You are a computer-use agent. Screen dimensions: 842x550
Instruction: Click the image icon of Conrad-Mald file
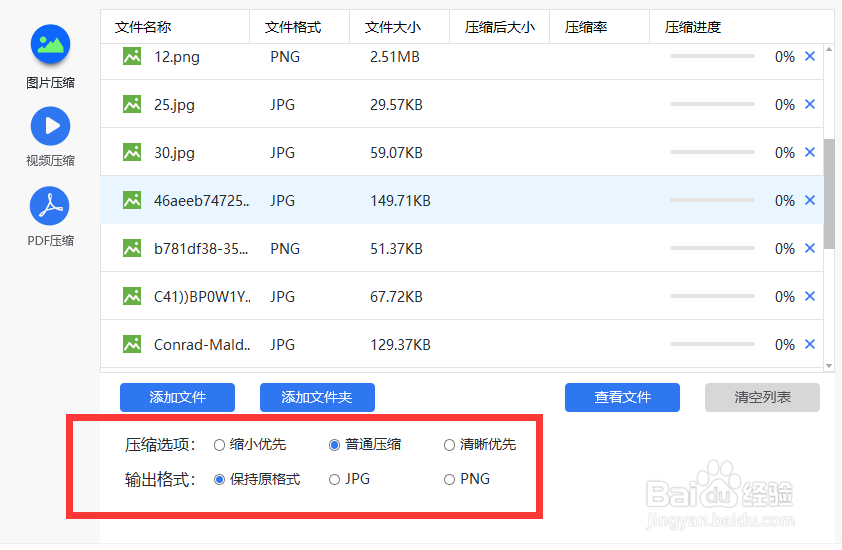132,344
